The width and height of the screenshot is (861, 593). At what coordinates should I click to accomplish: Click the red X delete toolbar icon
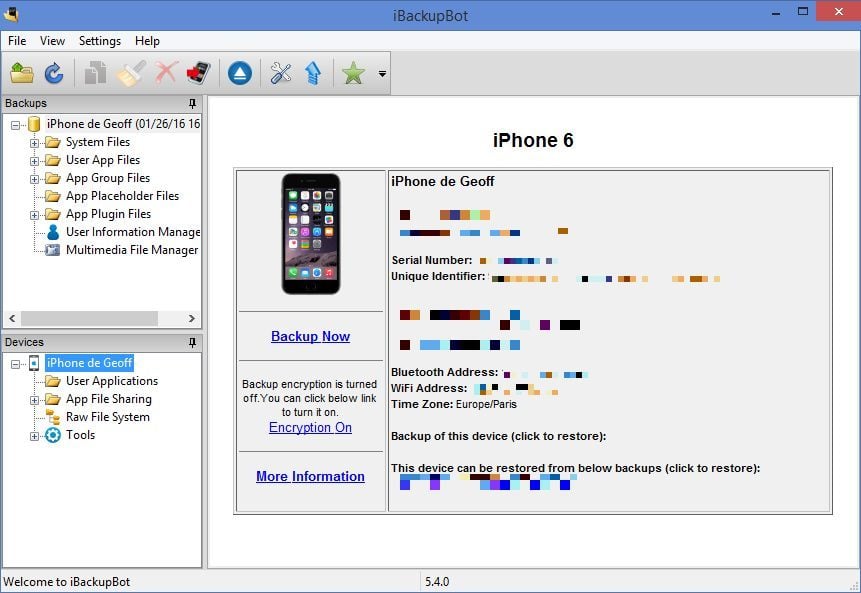click(x=166, y=73)
